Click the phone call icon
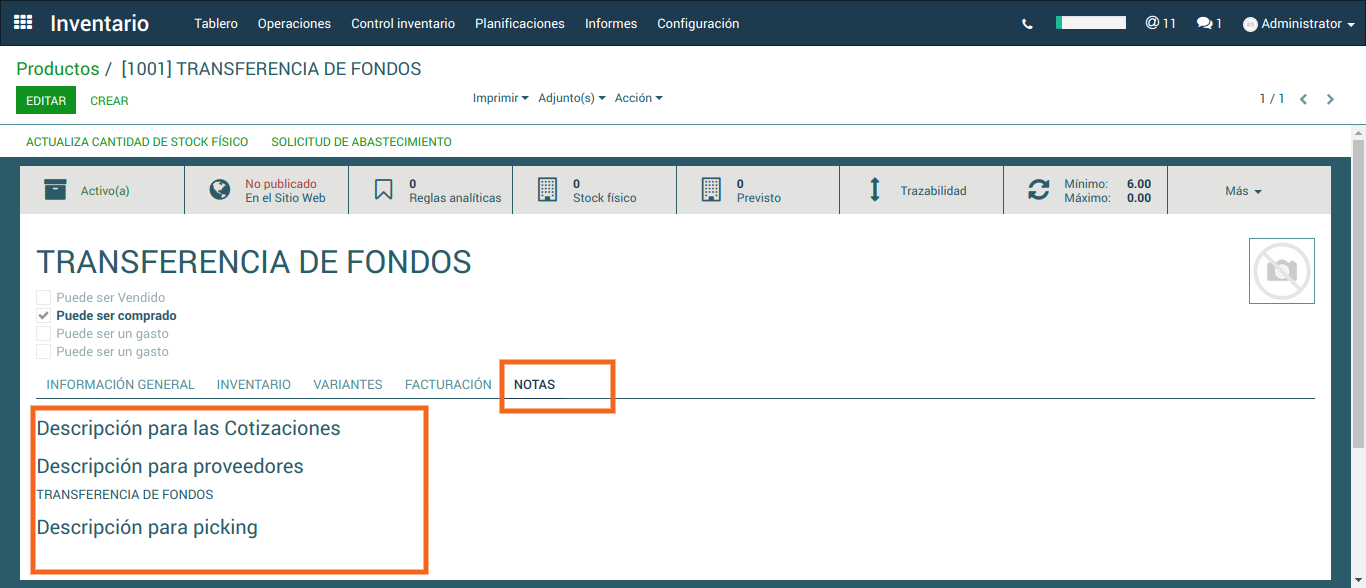1366x588 pixels. (x=1027, y=24)
